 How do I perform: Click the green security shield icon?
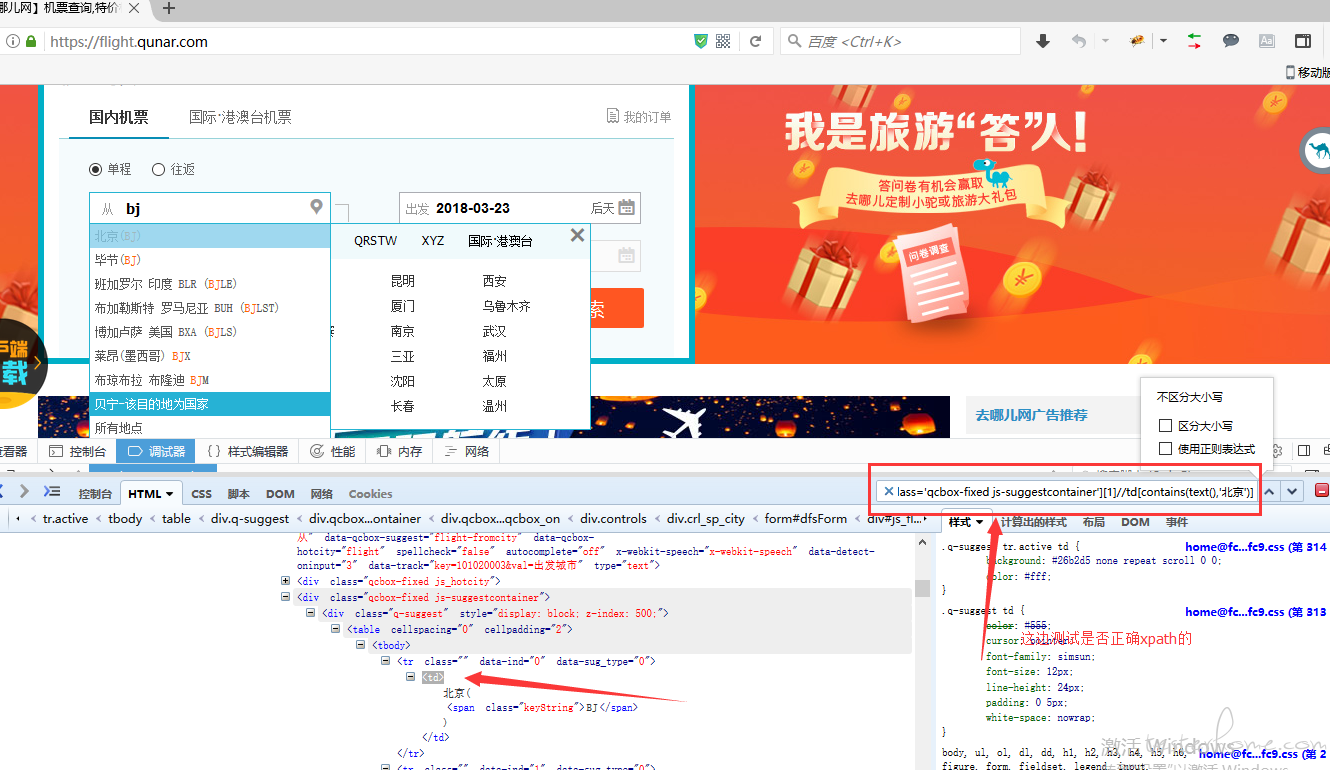pyautogui.click(x=701, y=41)
